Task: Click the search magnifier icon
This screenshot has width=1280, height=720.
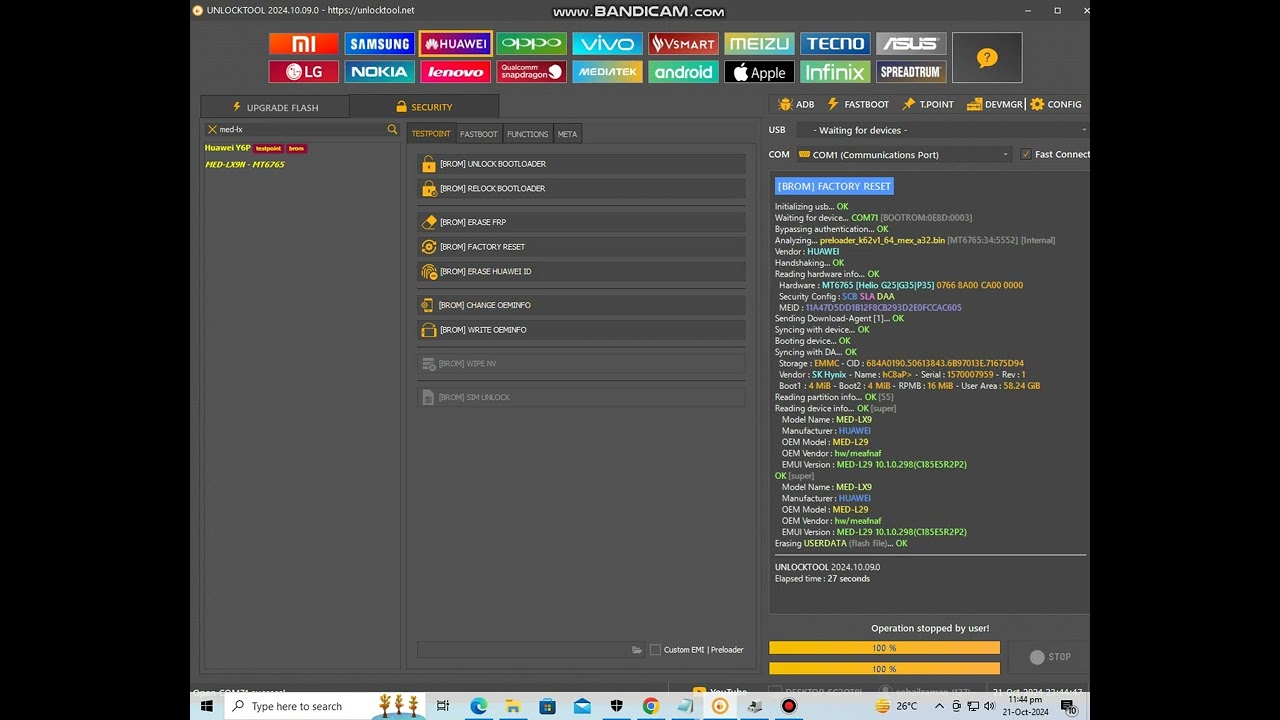Action: 392,129
